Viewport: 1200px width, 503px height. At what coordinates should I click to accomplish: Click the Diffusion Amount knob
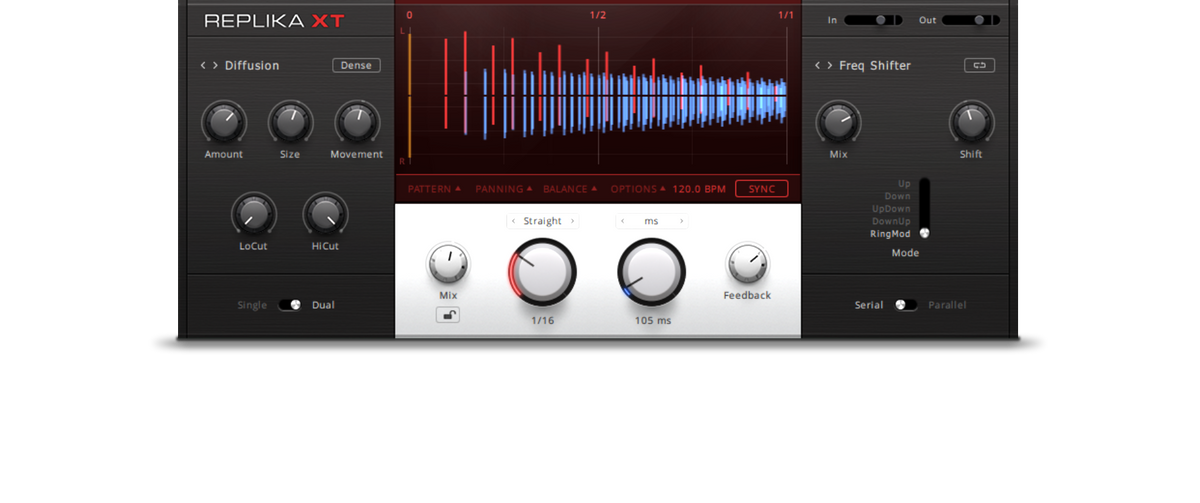(x=224, y=123)
